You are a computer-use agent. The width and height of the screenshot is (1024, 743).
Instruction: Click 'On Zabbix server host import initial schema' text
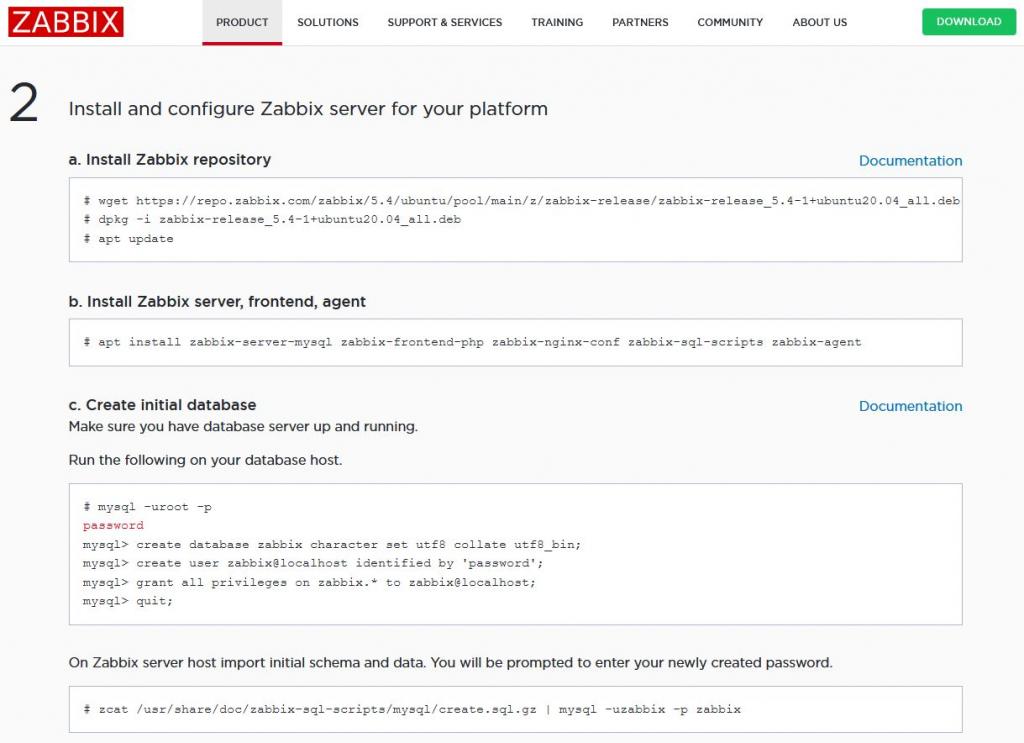[451, 663]
